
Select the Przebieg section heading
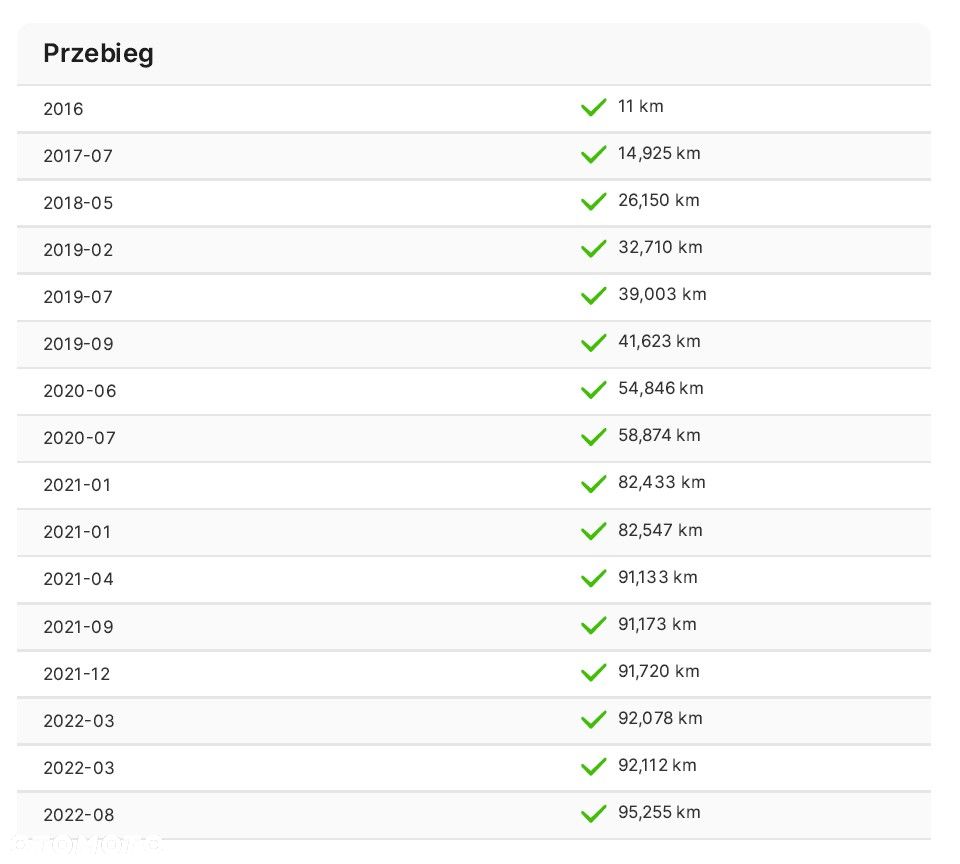coord(99,54)
